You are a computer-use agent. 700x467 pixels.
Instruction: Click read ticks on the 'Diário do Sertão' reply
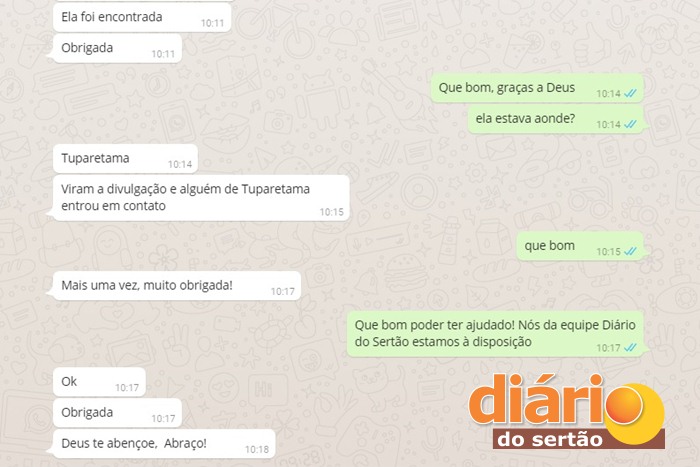point(630,347)
